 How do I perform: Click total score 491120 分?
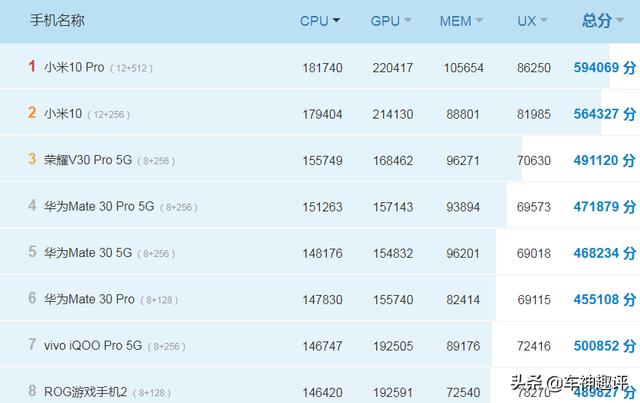tap(604, 160)
